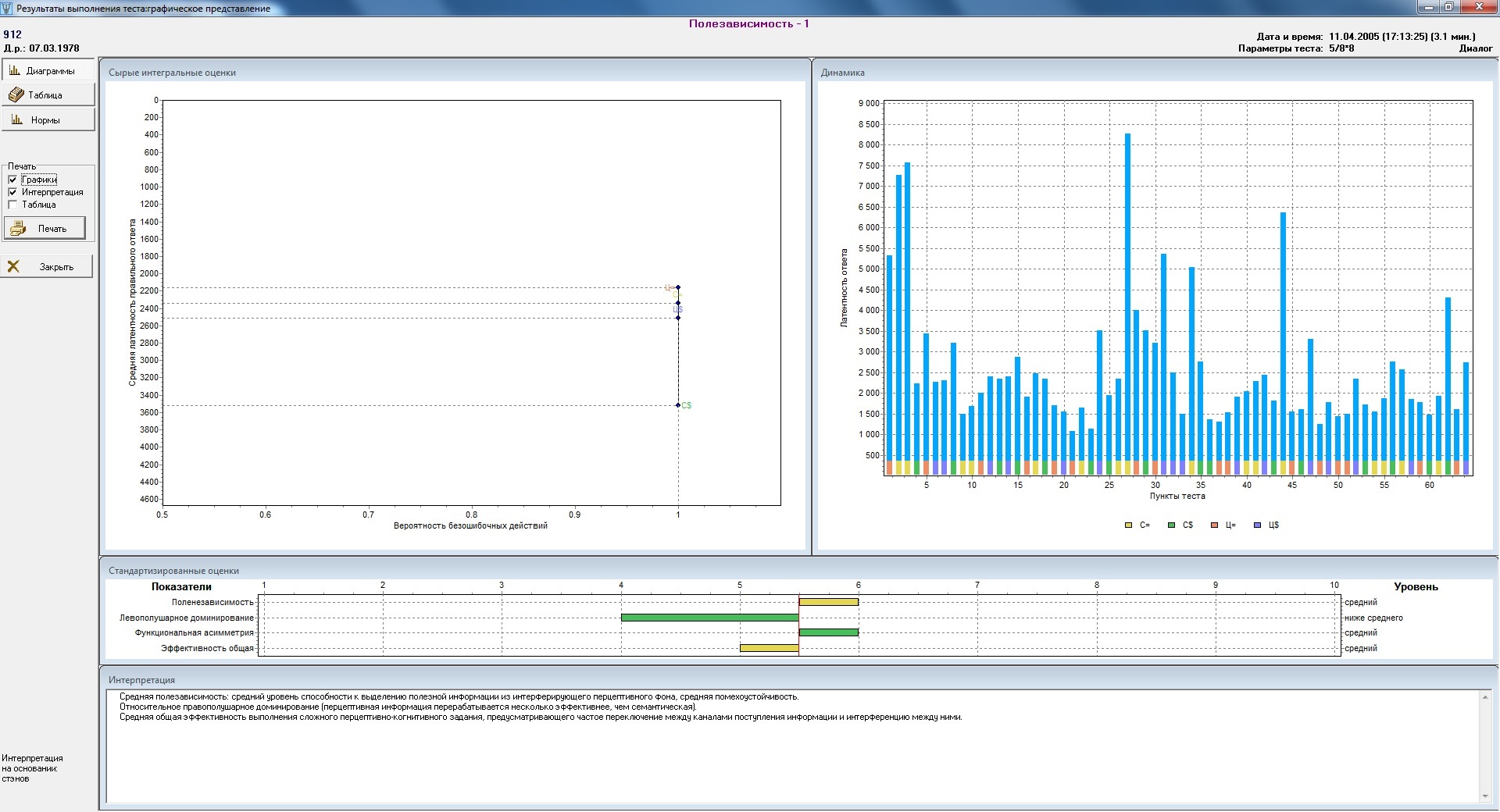
Task: Click scroll down arrow in Интерпретация box
Action: pos(1485,796)
